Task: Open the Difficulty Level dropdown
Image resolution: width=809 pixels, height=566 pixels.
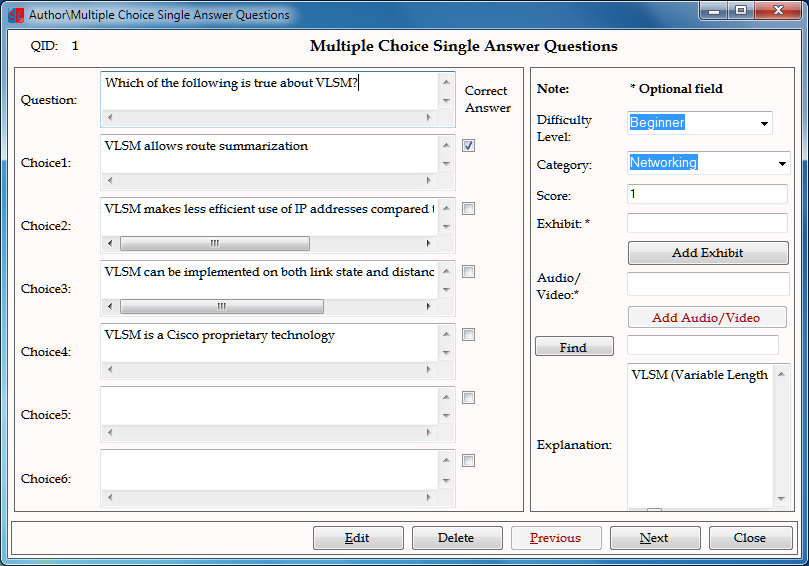Action: click(764, 123)
